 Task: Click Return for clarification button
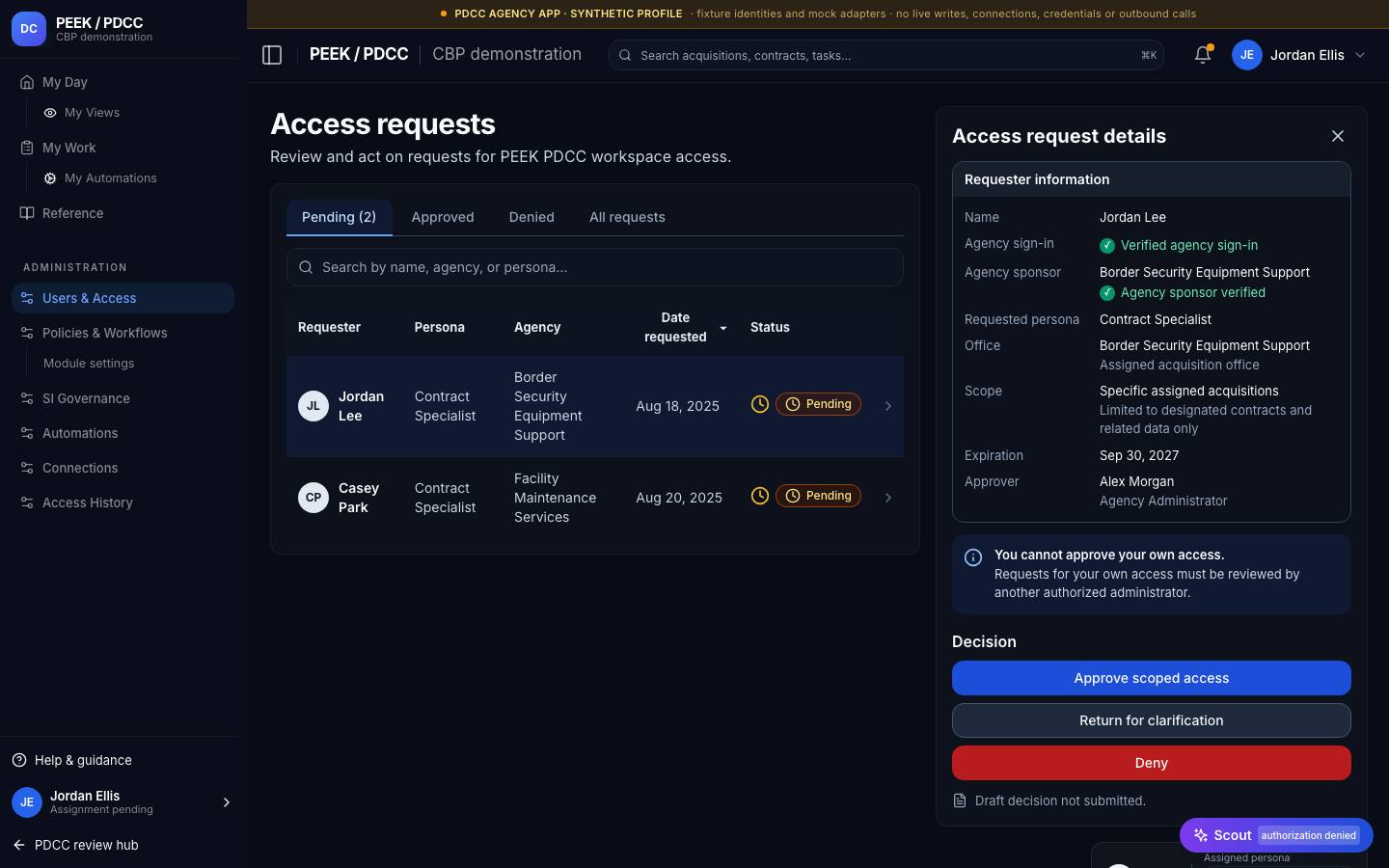tap(1152, 720)
